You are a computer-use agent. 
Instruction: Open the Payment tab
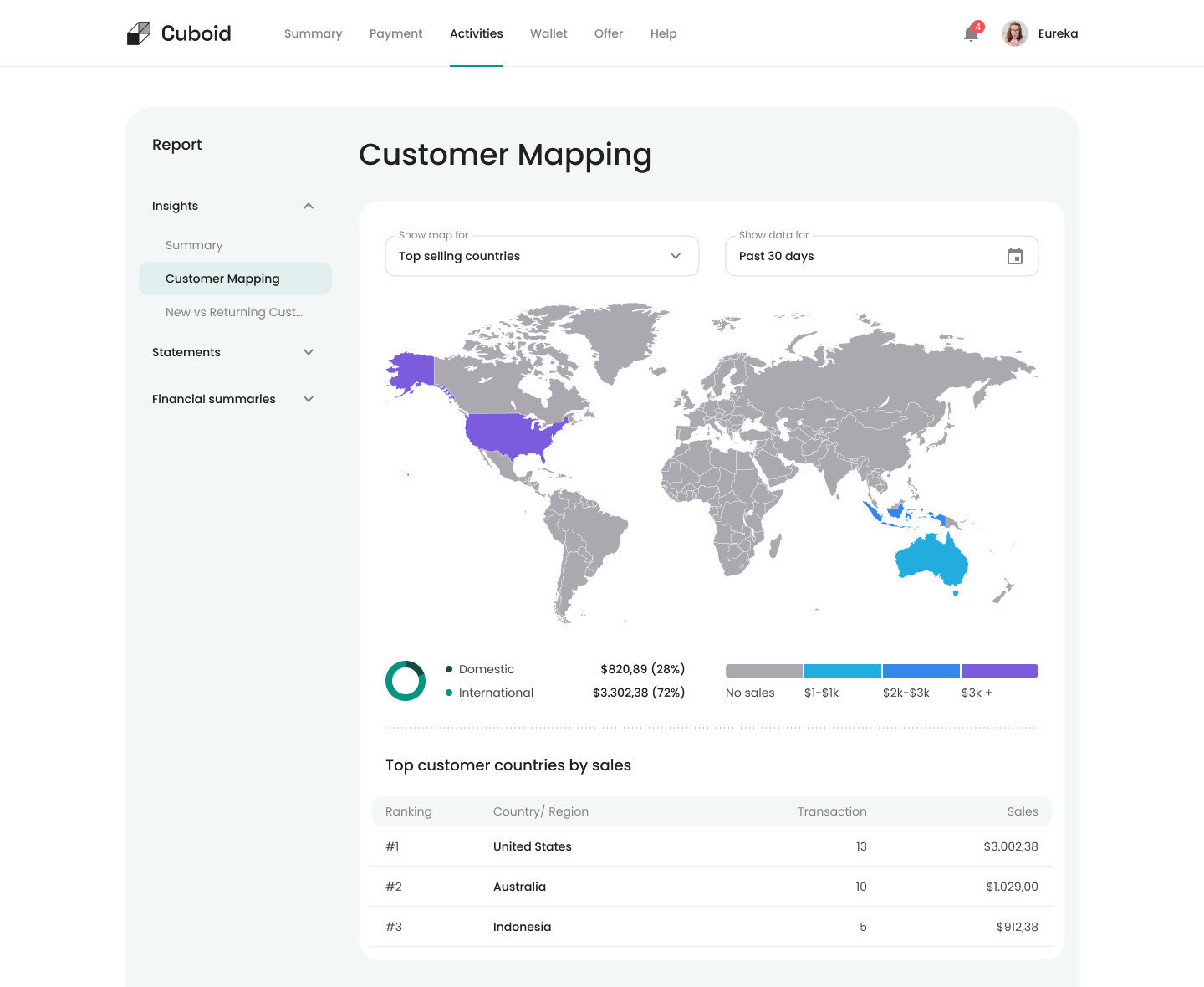coord(395,33)
